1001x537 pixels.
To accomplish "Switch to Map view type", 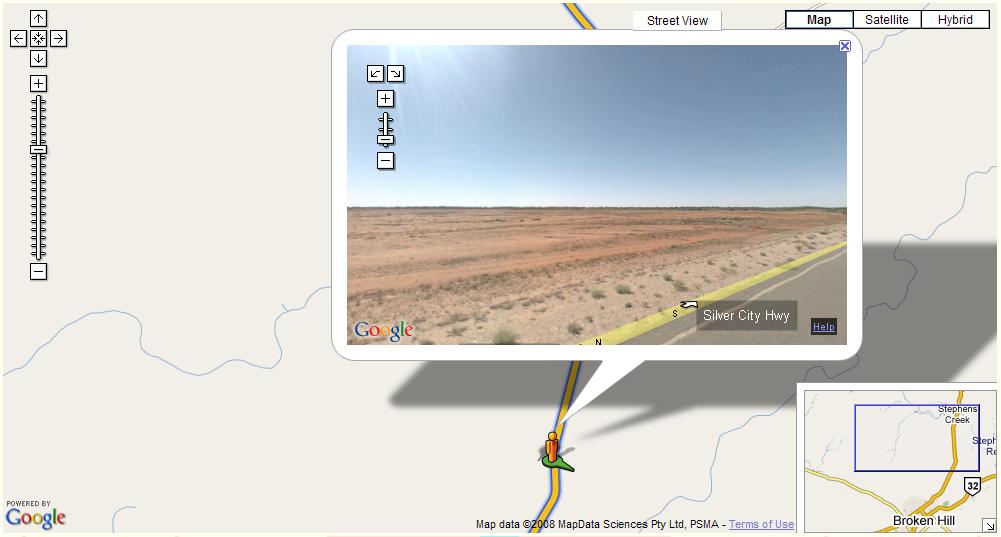I will click(x=819, y=20).
